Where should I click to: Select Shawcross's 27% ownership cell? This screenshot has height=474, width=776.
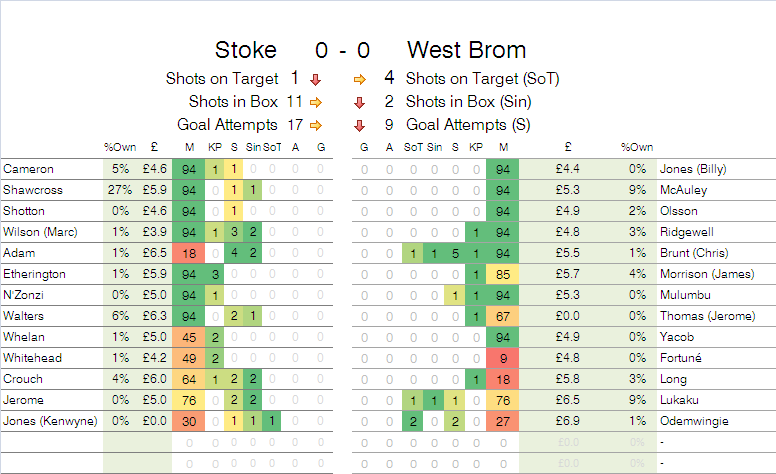[x=119, y=190]
